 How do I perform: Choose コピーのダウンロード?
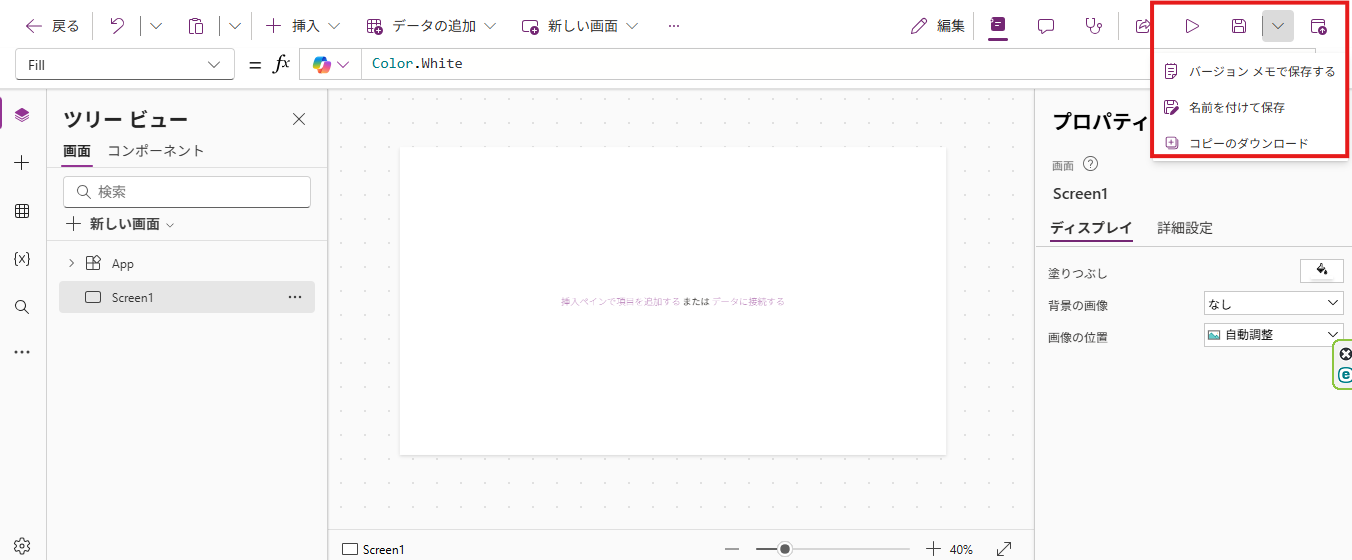click(x=1249, y=143)
